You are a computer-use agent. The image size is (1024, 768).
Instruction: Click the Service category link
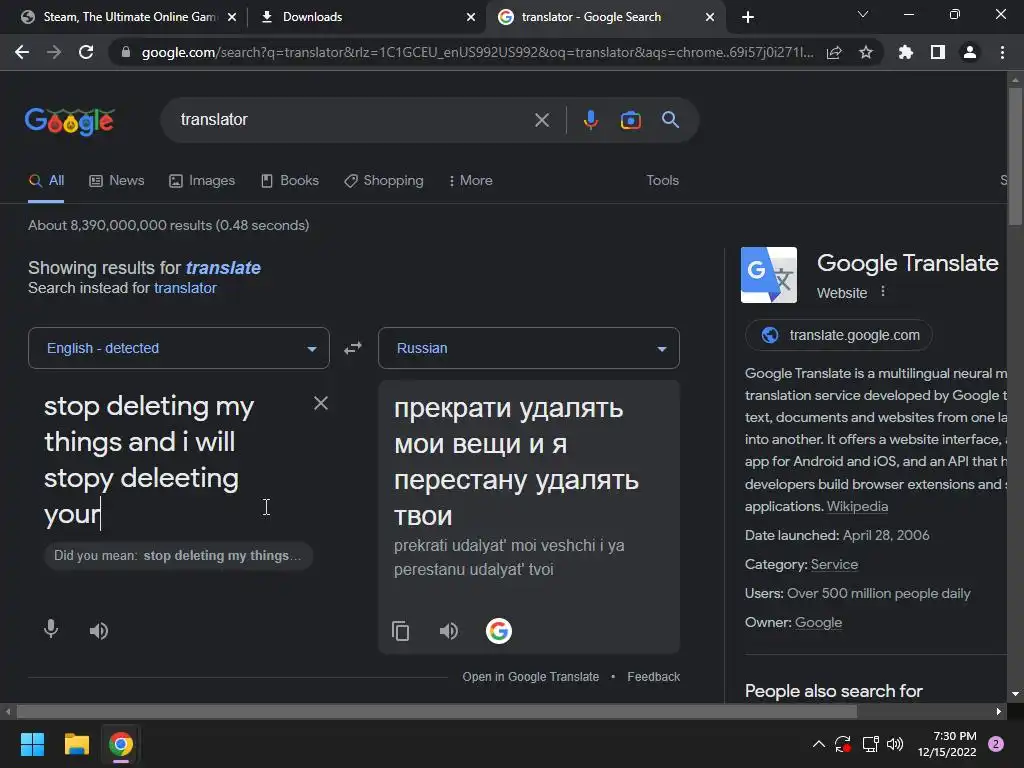point(835,564)
